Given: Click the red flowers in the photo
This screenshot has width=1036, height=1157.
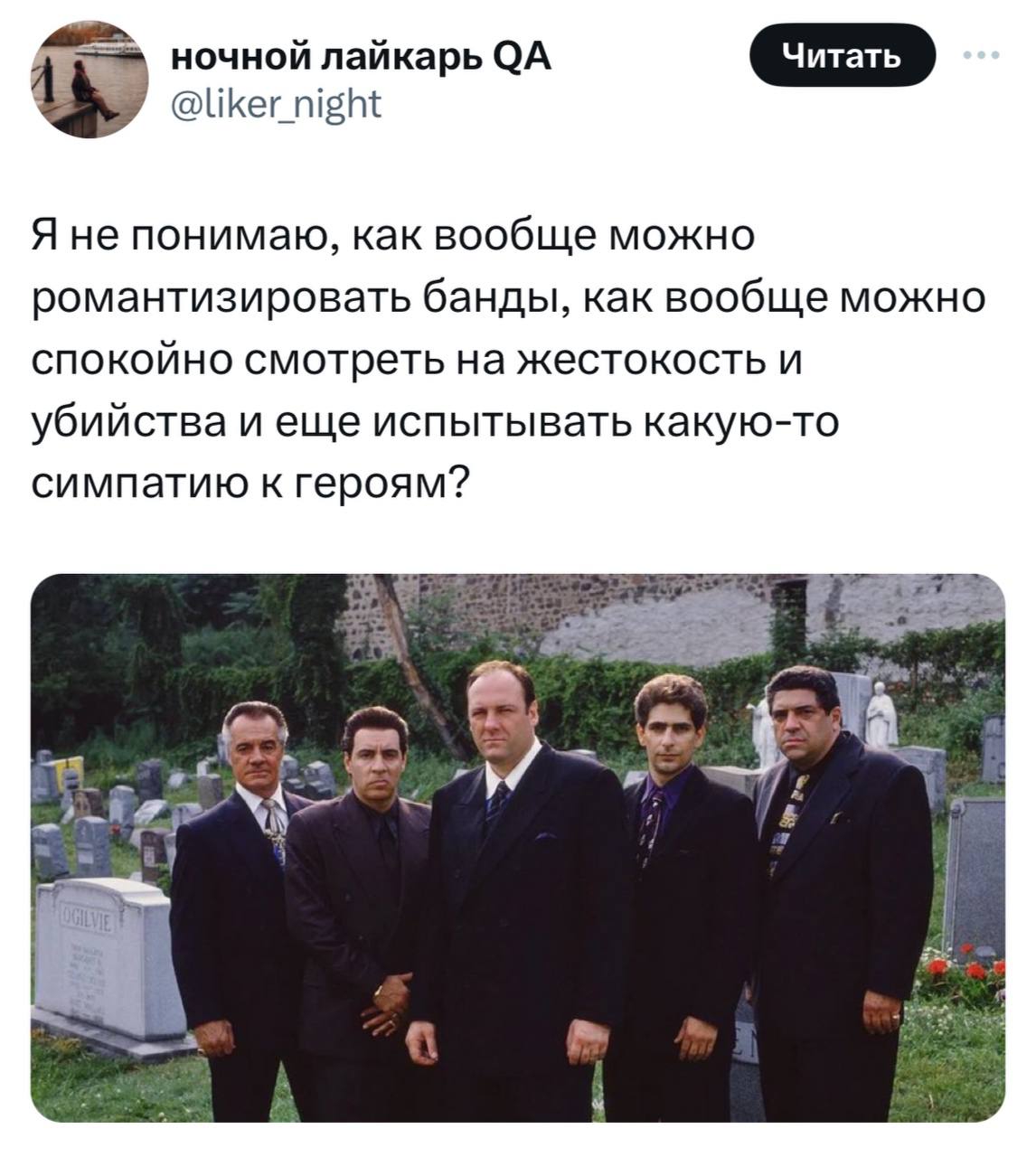Looking at the screenshot, I should pyautogui.click(x=967, y=974).
